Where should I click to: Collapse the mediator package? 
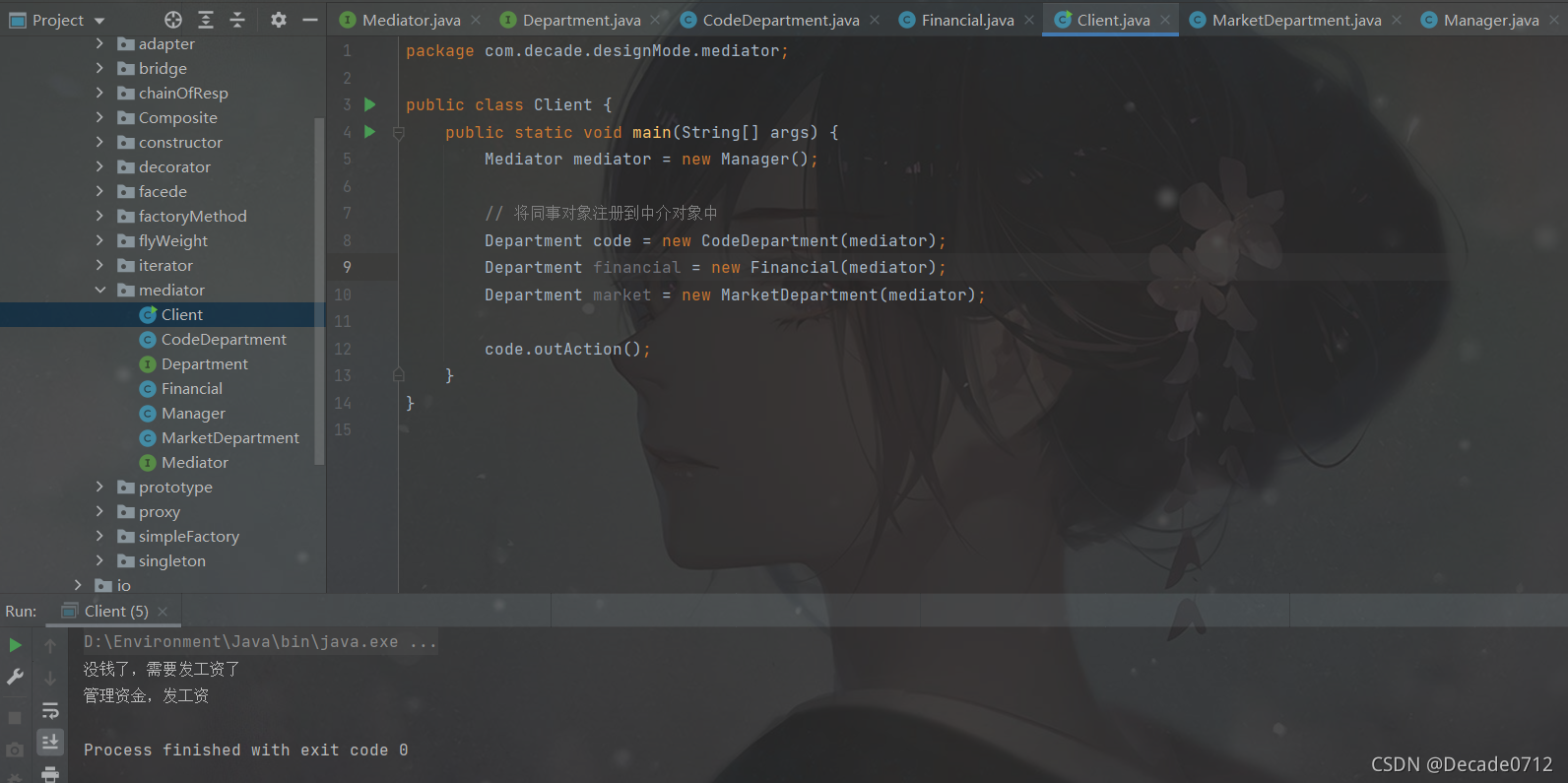coord(99,290)
